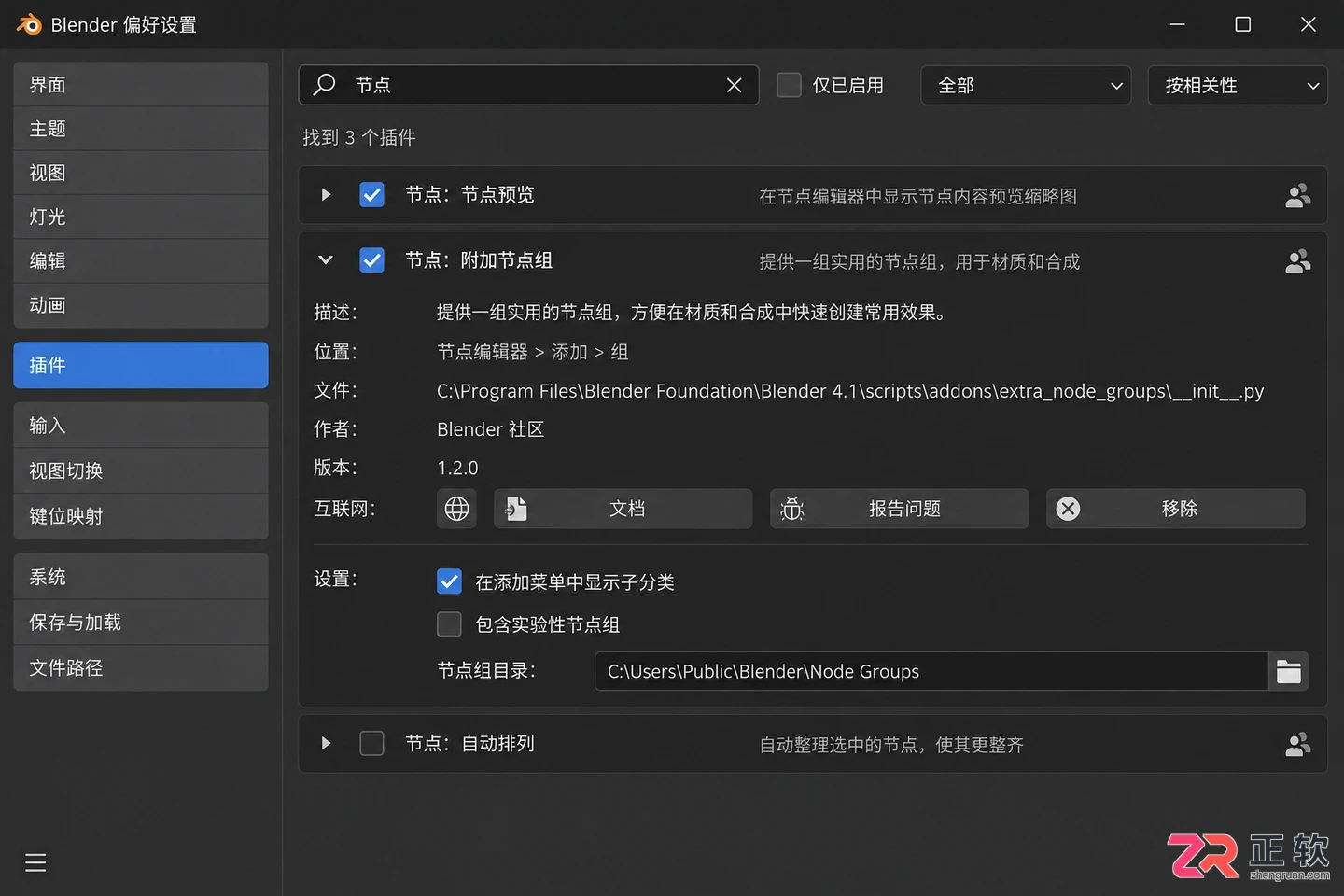Switch to the 主题 preferences tab

[x=141, y=129]
